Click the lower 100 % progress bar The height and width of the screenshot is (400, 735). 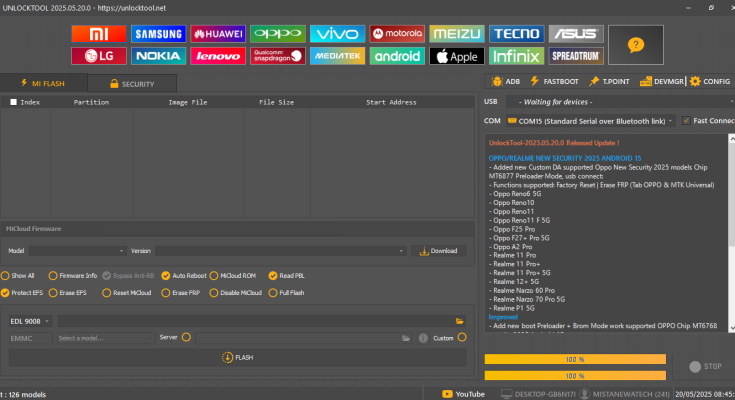pyautogui.click(x=575, y=376)
